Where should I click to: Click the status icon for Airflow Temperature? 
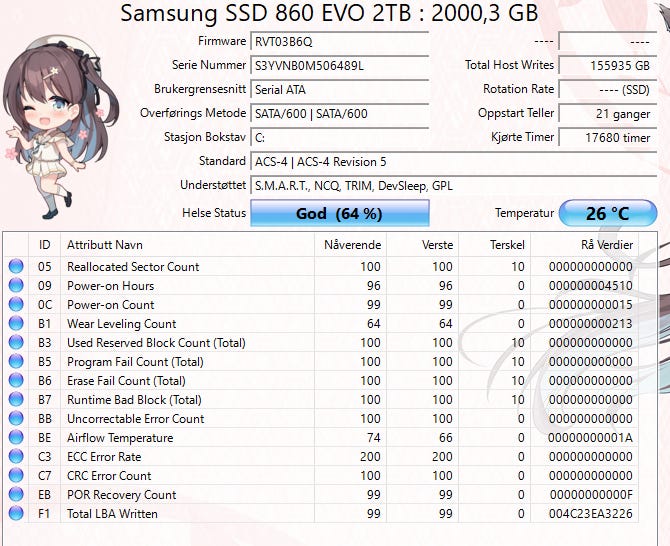[16, 437]
